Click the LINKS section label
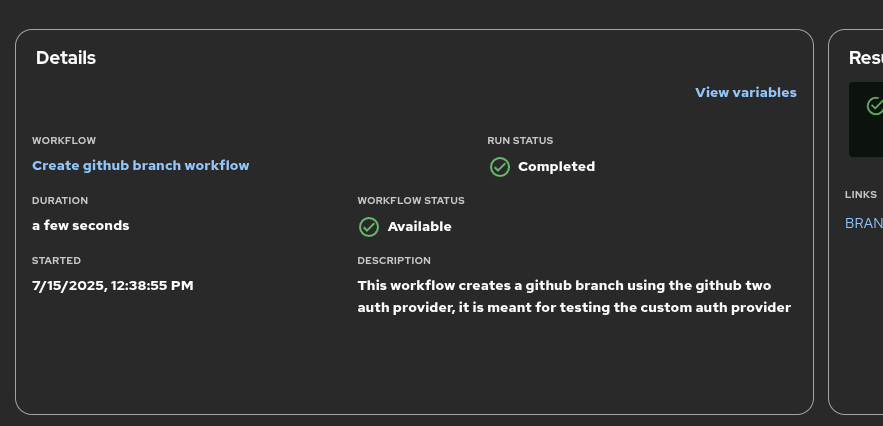The width and height of the screenshot is (883, 426). pos(861,195)
